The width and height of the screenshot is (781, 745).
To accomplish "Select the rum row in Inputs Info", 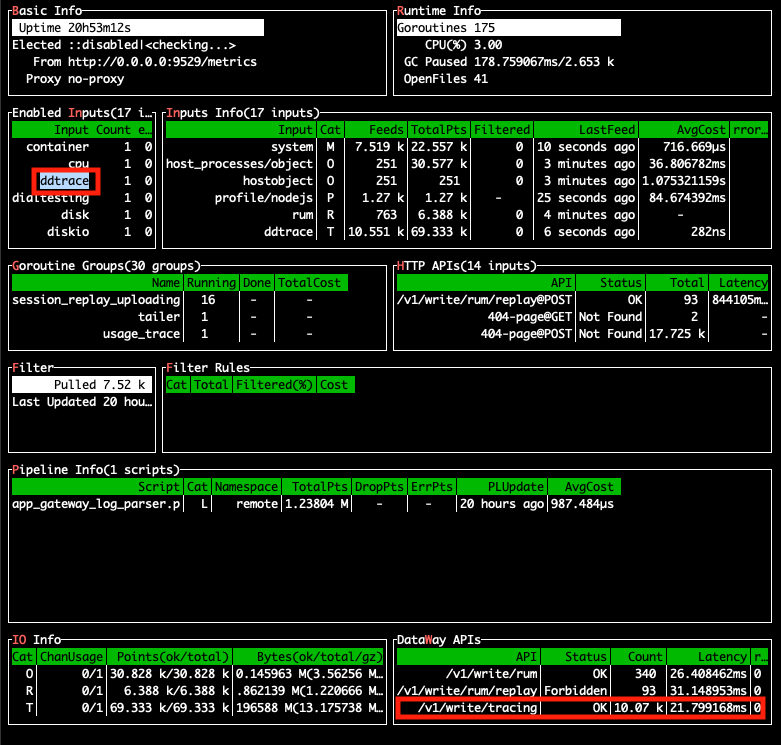I will pyautogui.click(x=467, y=215).
